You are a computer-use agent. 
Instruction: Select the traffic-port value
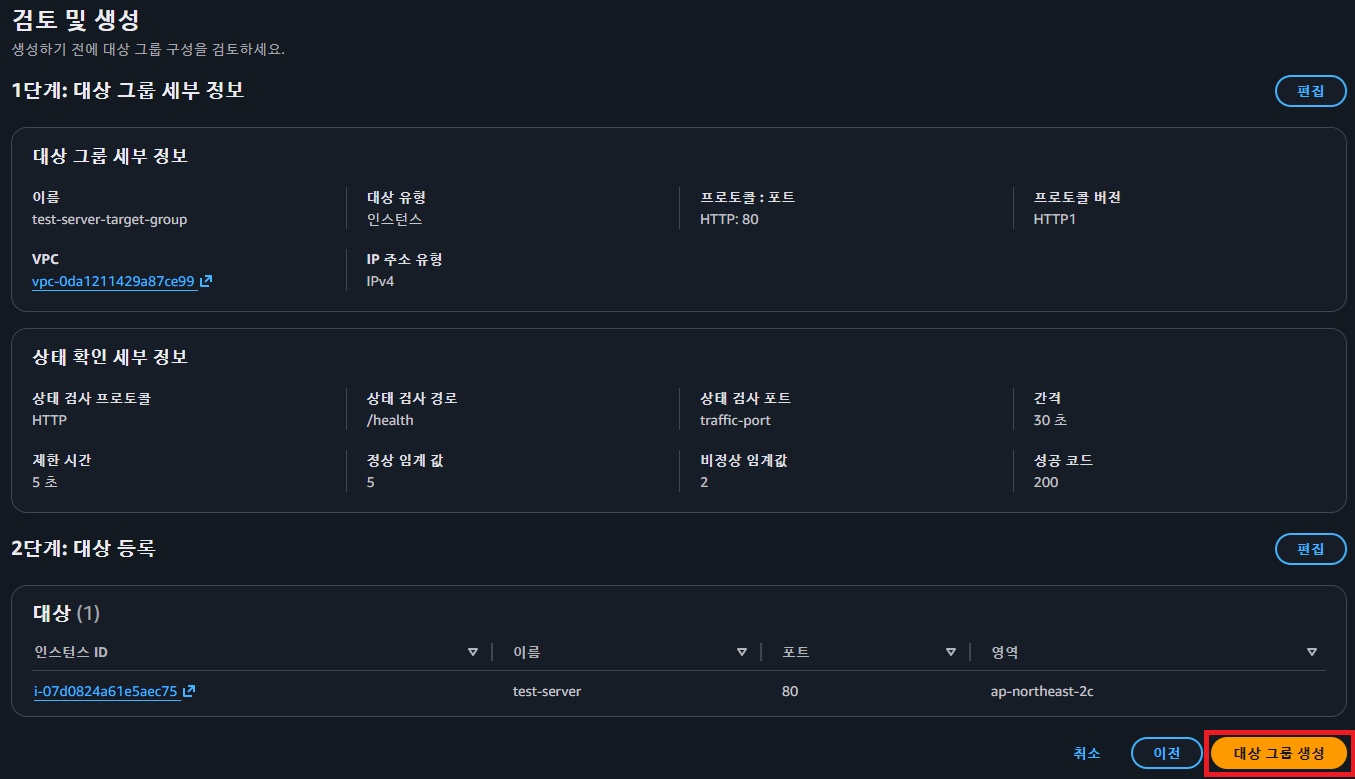click(x=735, y=420)
